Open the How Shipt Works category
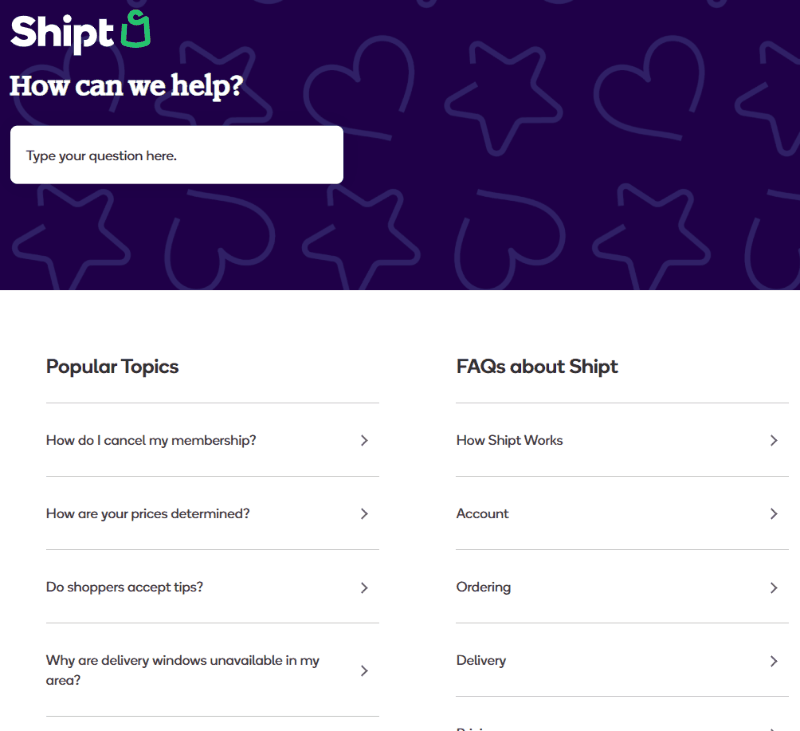The width and height of the screenshot is (800, 731). click(x=510, y=440)
